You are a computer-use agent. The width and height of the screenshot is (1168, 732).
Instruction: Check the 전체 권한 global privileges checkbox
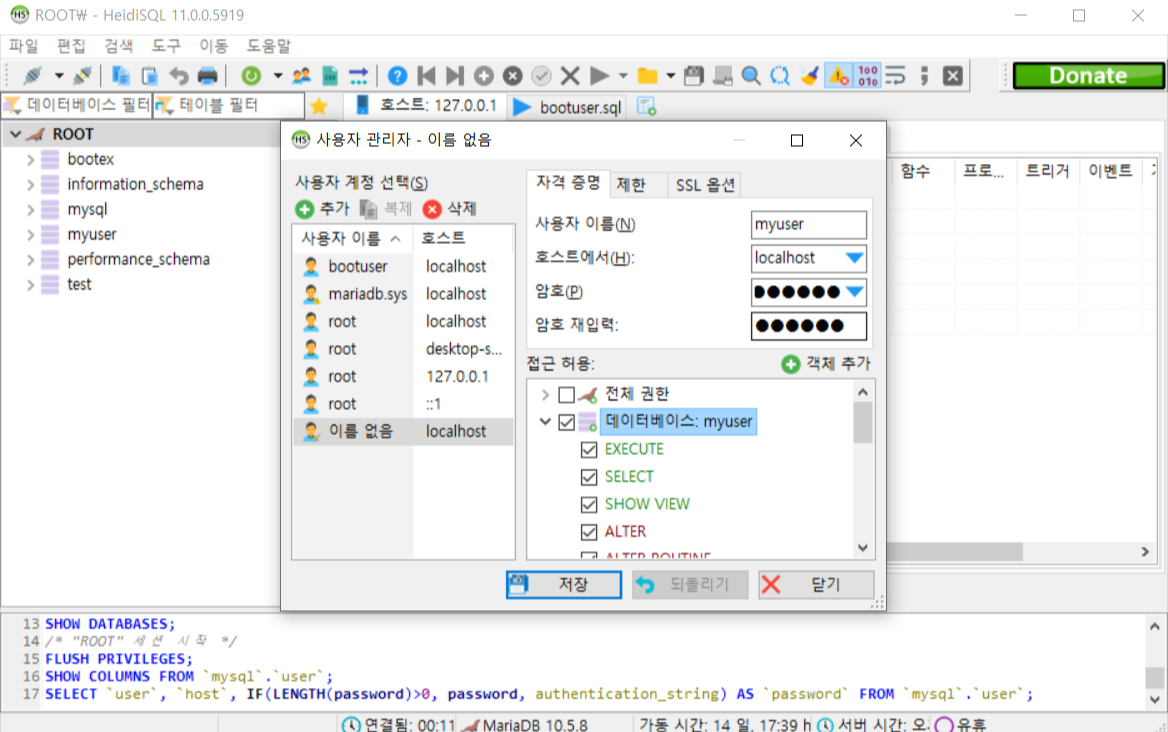[567, 394]
